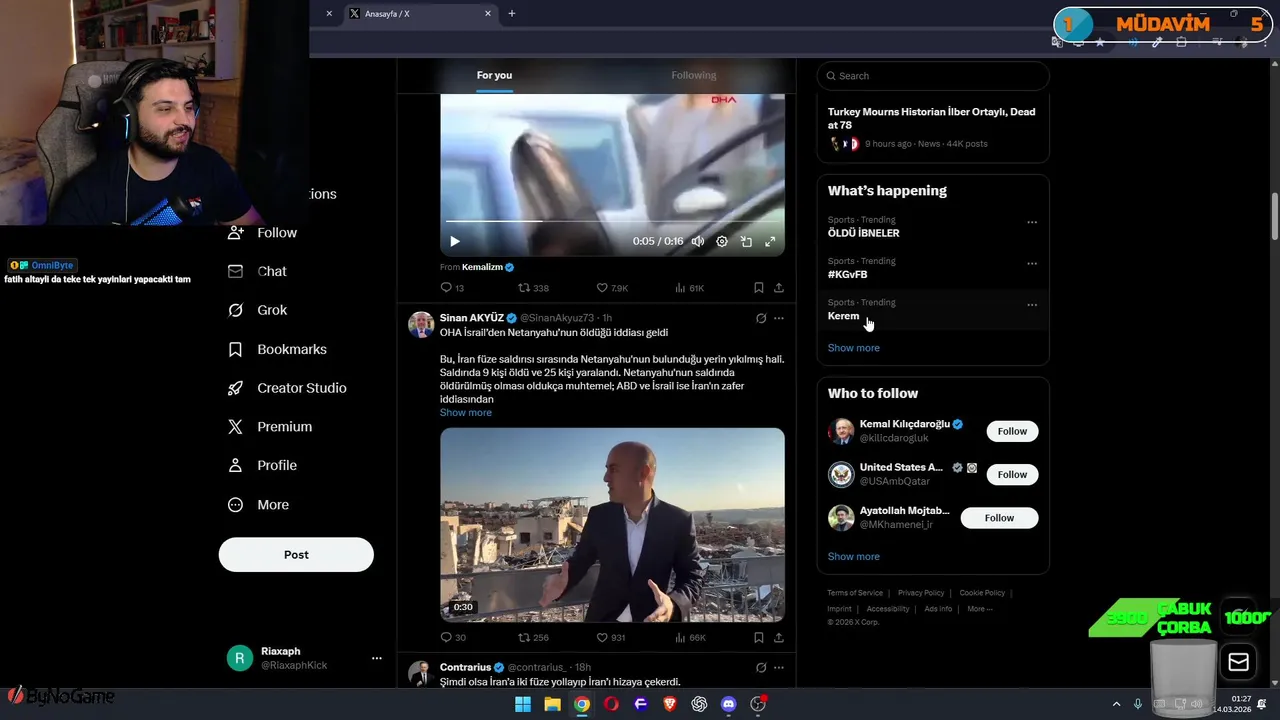Open Sinan AKYÜZ profile avatar
1280x720 pixels.
[421, 325]
